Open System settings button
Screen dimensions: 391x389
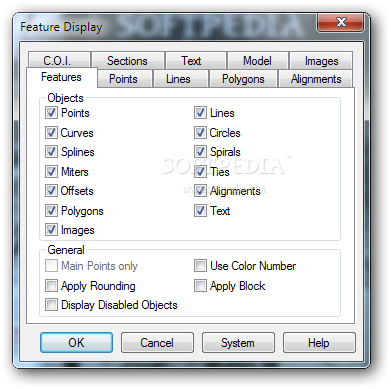coord(238,342)
